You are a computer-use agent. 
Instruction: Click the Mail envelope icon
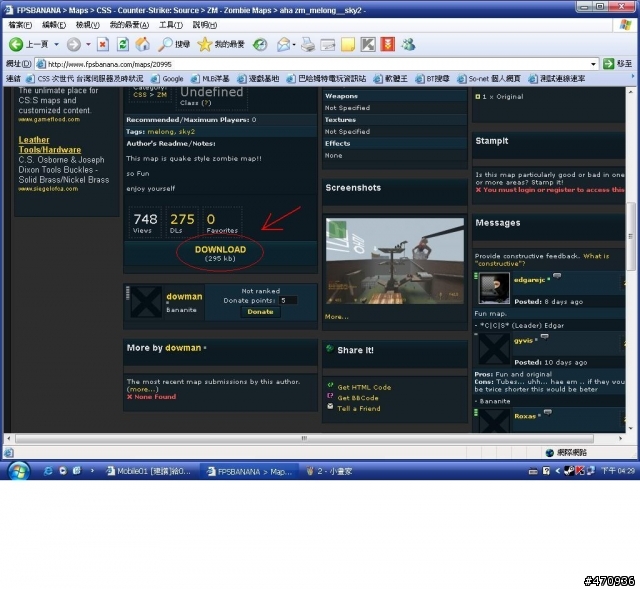pyautogui.click(x=283, y=44)
